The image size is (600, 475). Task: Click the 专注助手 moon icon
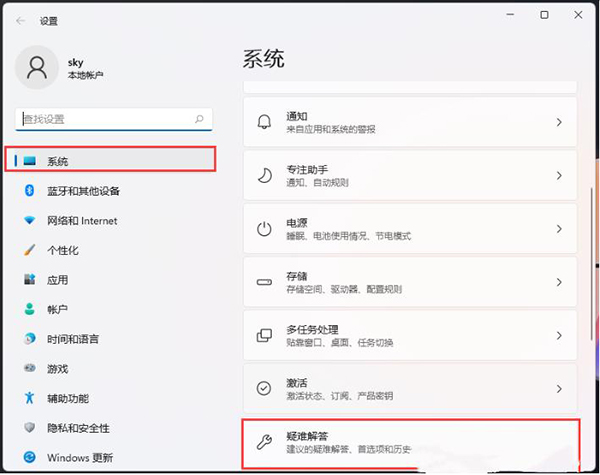pos(264,176)
